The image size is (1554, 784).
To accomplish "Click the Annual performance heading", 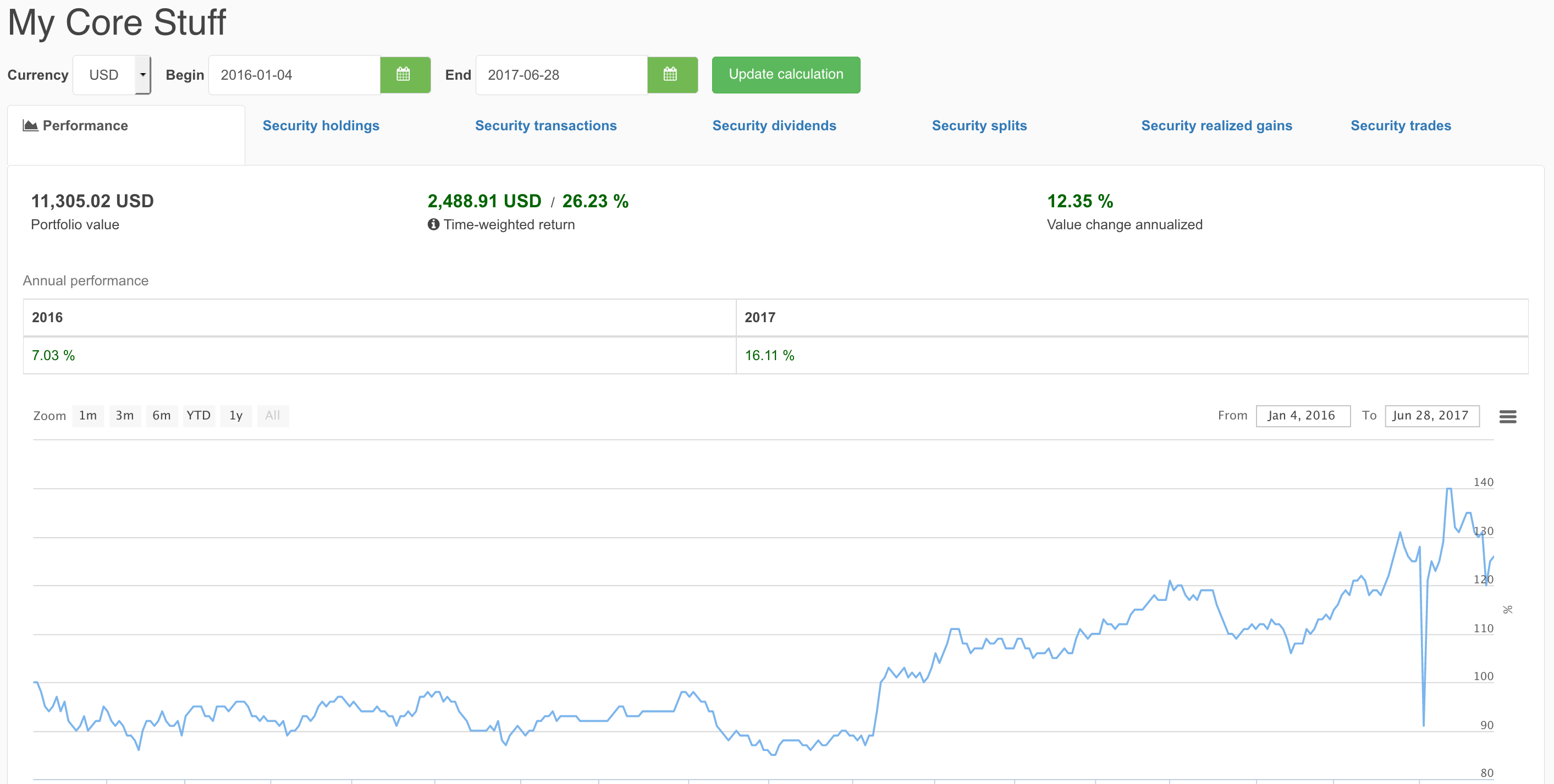I will 86,280.
